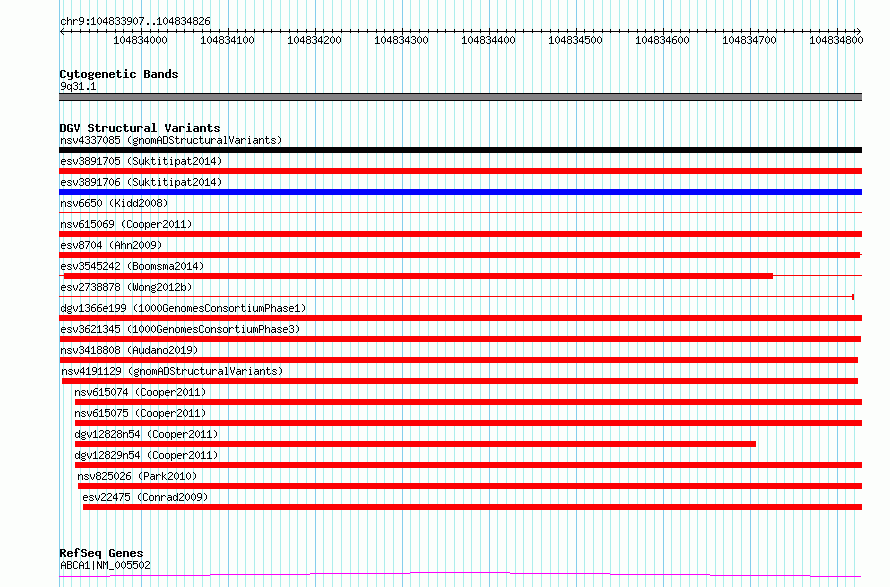
Task: Click ruler position 104834000
Action: (x=140, y=40)
